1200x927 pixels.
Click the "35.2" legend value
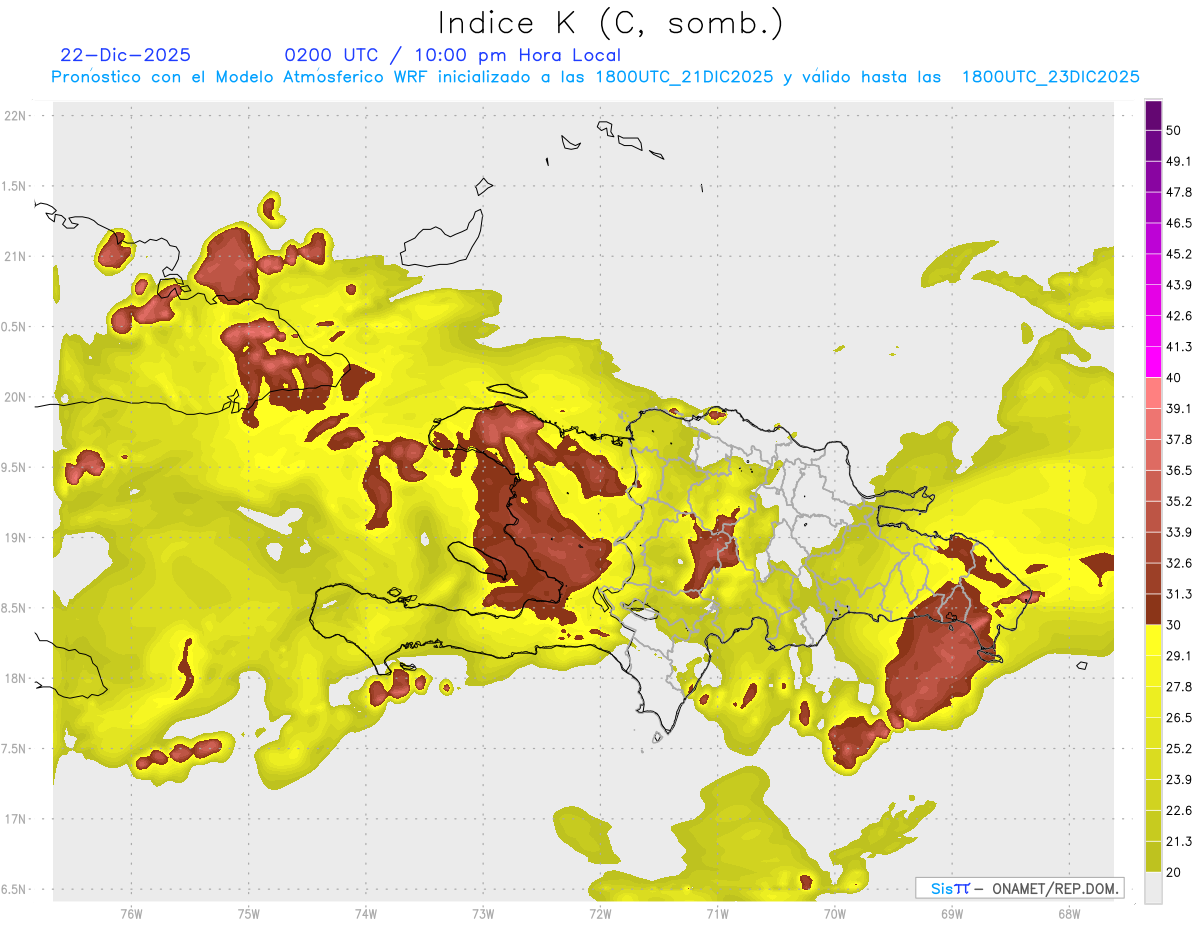pos(1179,501)
